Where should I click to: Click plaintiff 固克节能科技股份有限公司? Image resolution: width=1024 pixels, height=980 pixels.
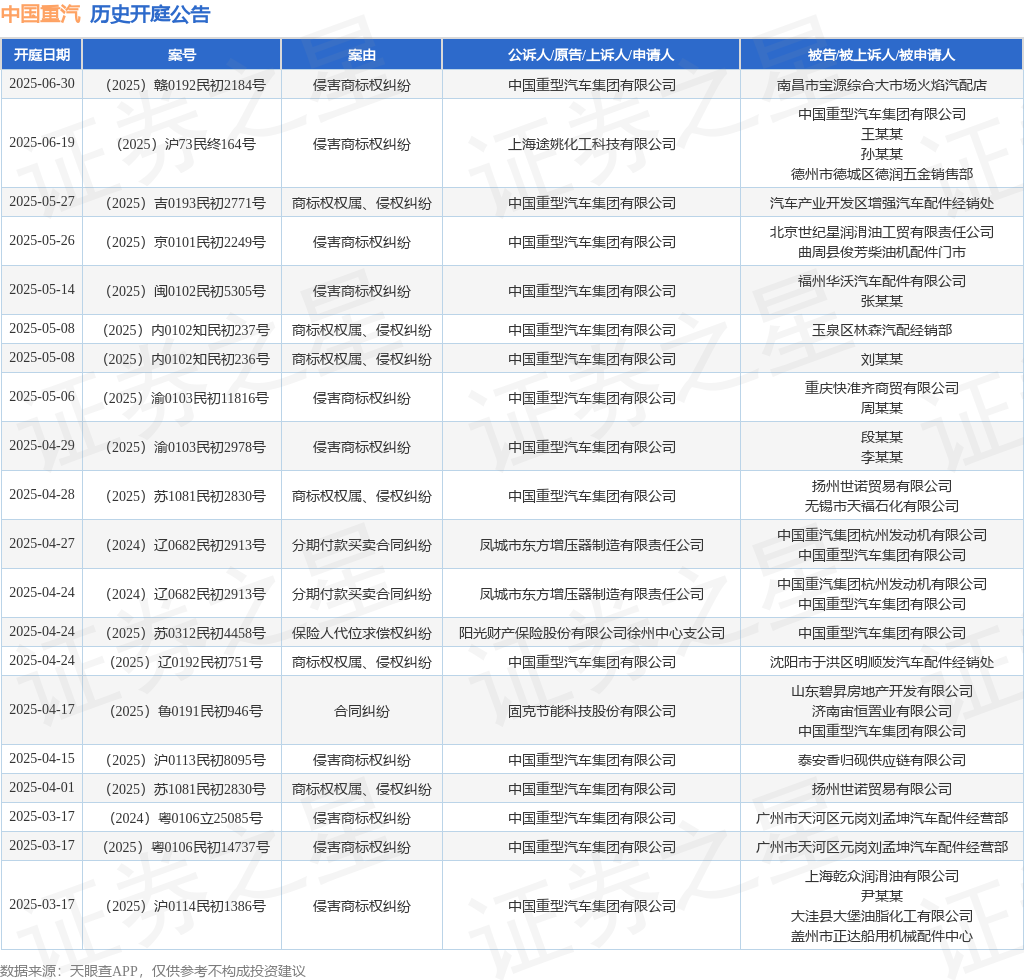point(592,711)
